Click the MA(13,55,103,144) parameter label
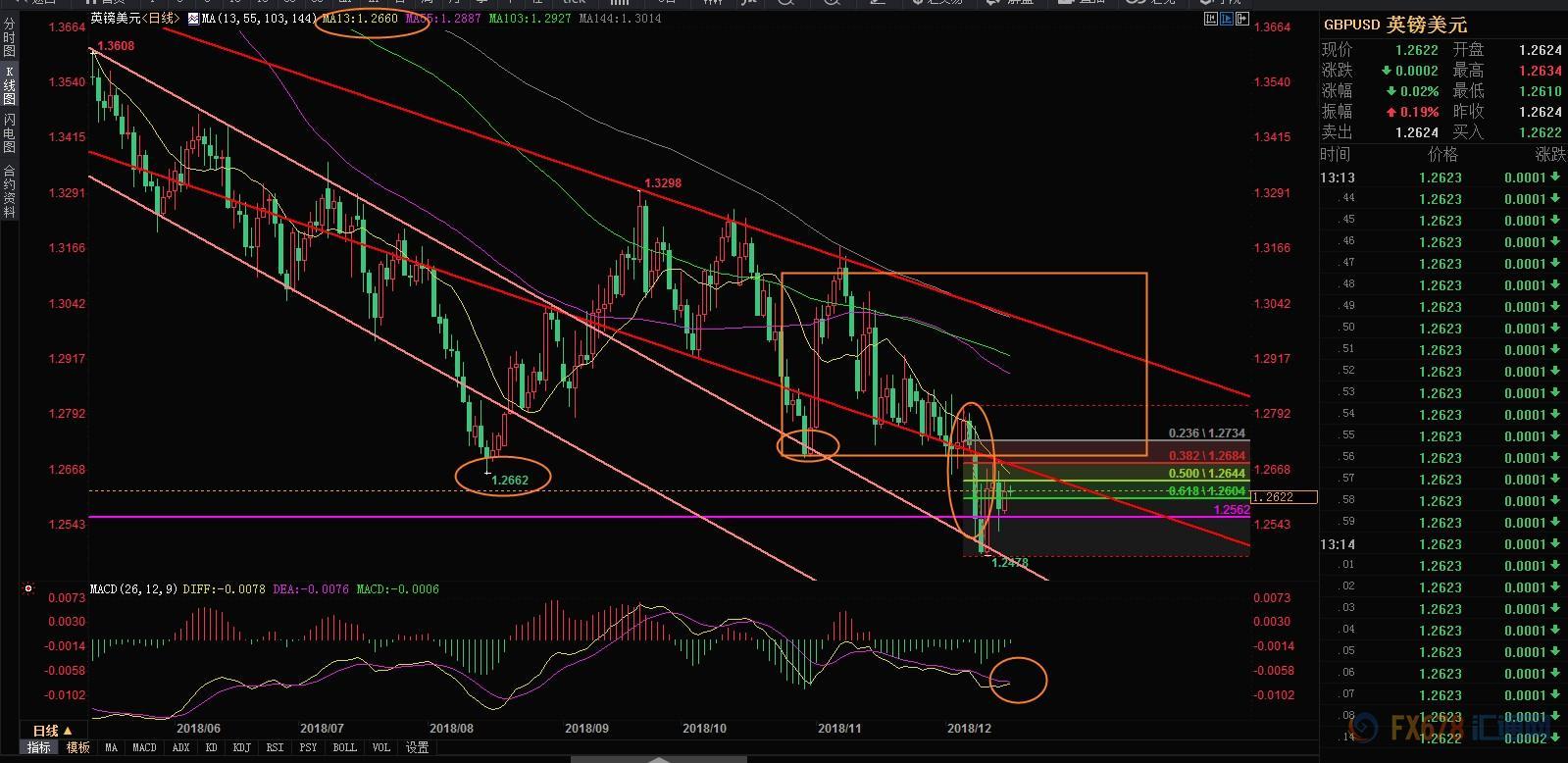This screenshot has width=1568, height=763. tap(258, 18)
